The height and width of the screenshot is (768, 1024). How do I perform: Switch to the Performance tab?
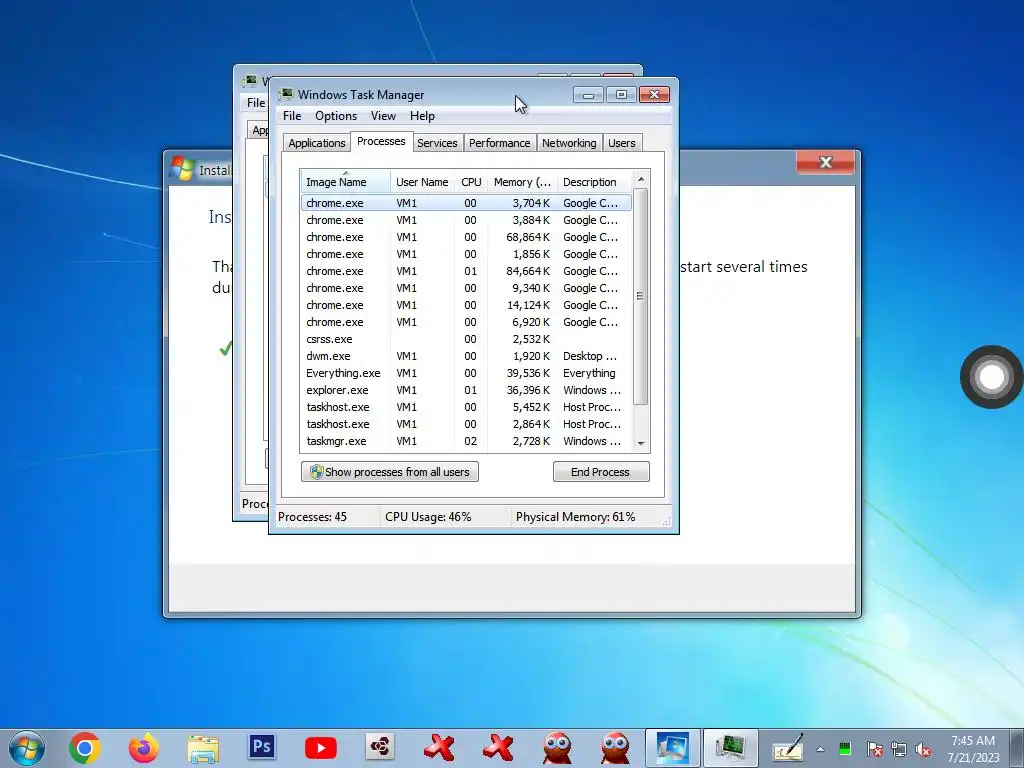500,143
